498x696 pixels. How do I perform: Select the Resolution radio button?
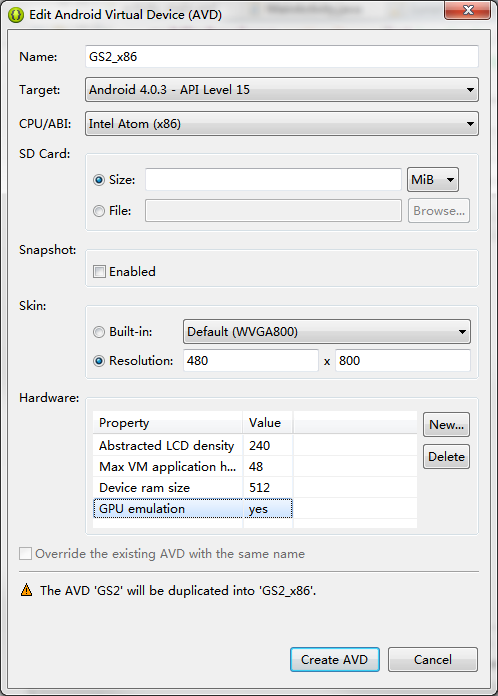click(x=99, y=361)
